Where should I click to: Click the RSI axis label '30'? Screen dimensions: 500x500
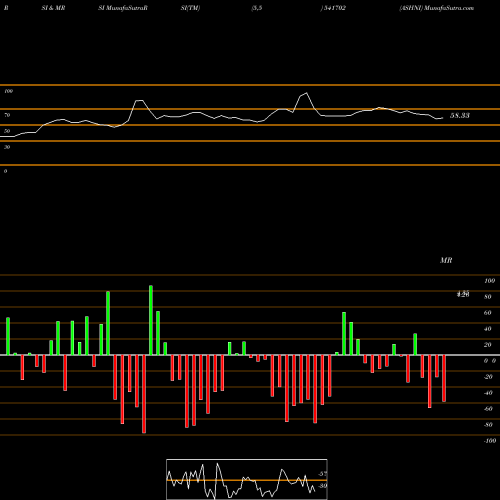click(x=7, y=147)
